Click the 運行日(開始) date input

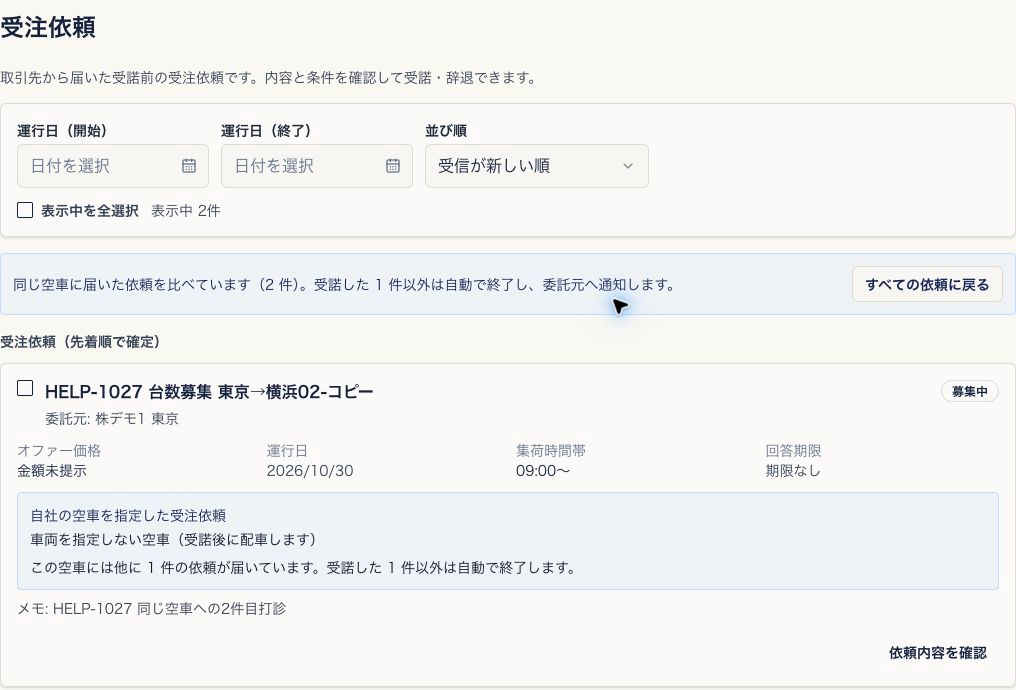113,166
